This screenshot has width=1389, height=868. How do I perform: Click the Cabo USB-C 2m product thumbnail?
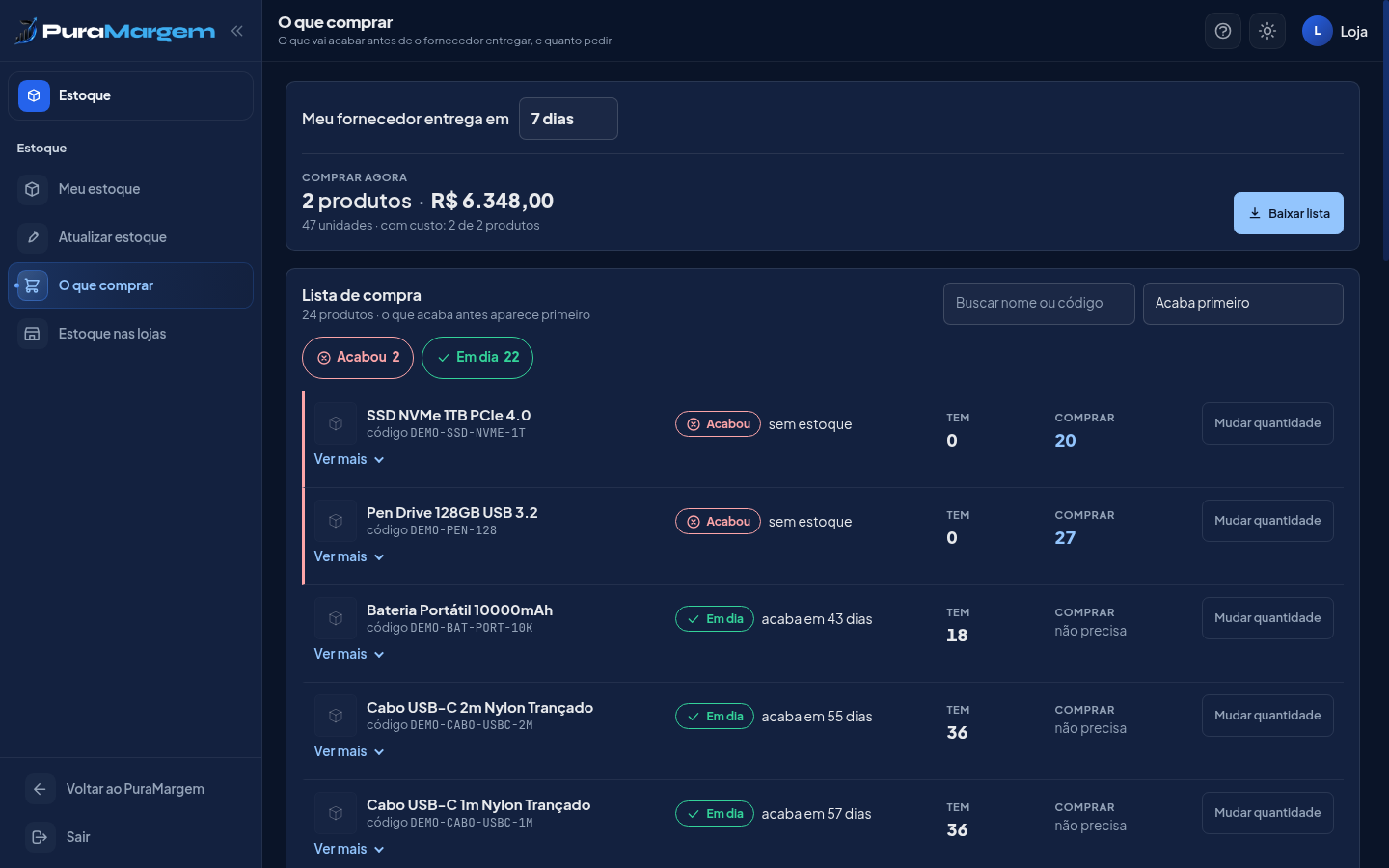tap(336, 716)
